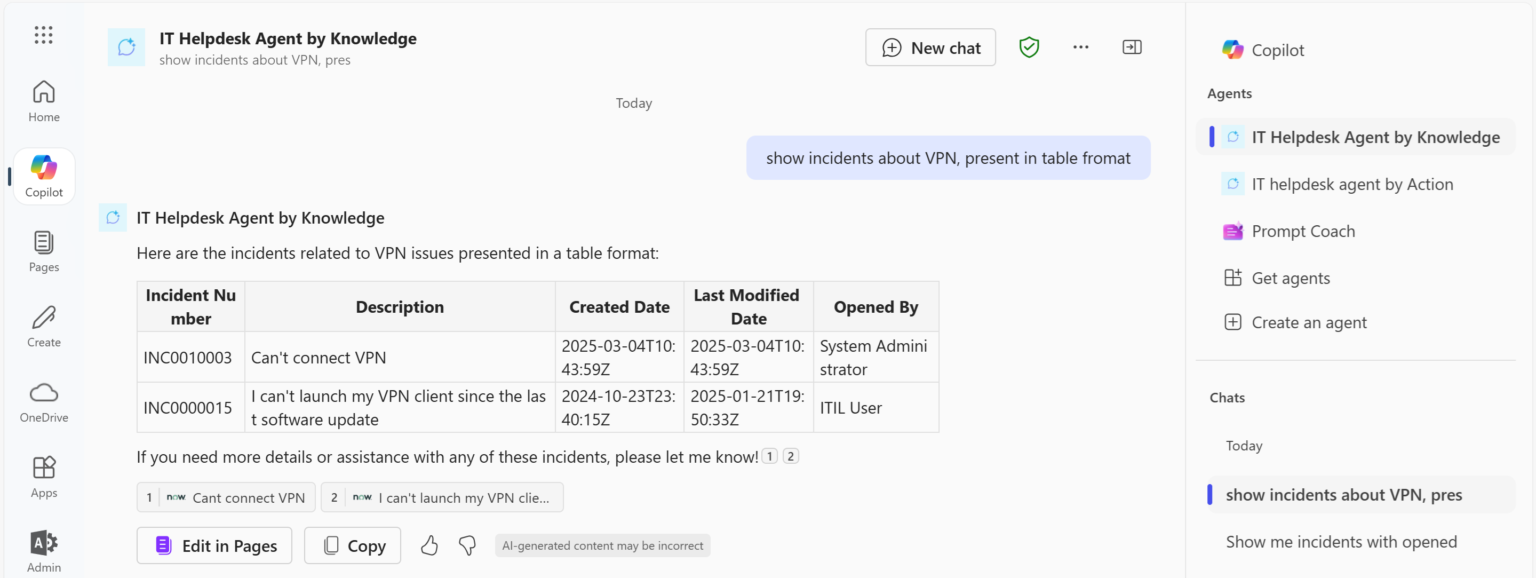
Task: Open Create from the left sidebar
Action: click(43, 326)
